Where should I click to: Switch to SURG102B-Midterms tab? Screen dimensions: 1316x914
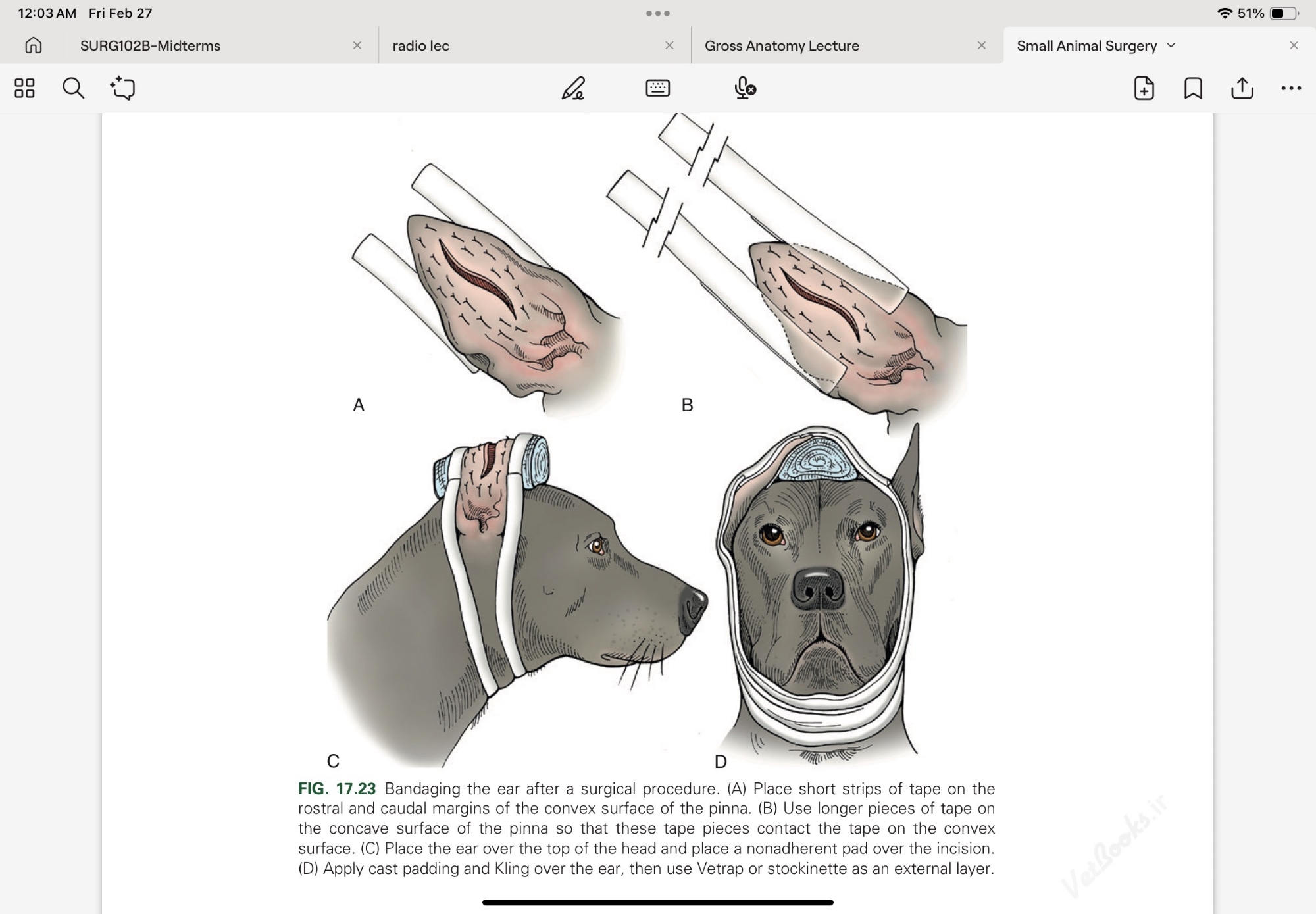pyautogui.click(x=150, y=46)
